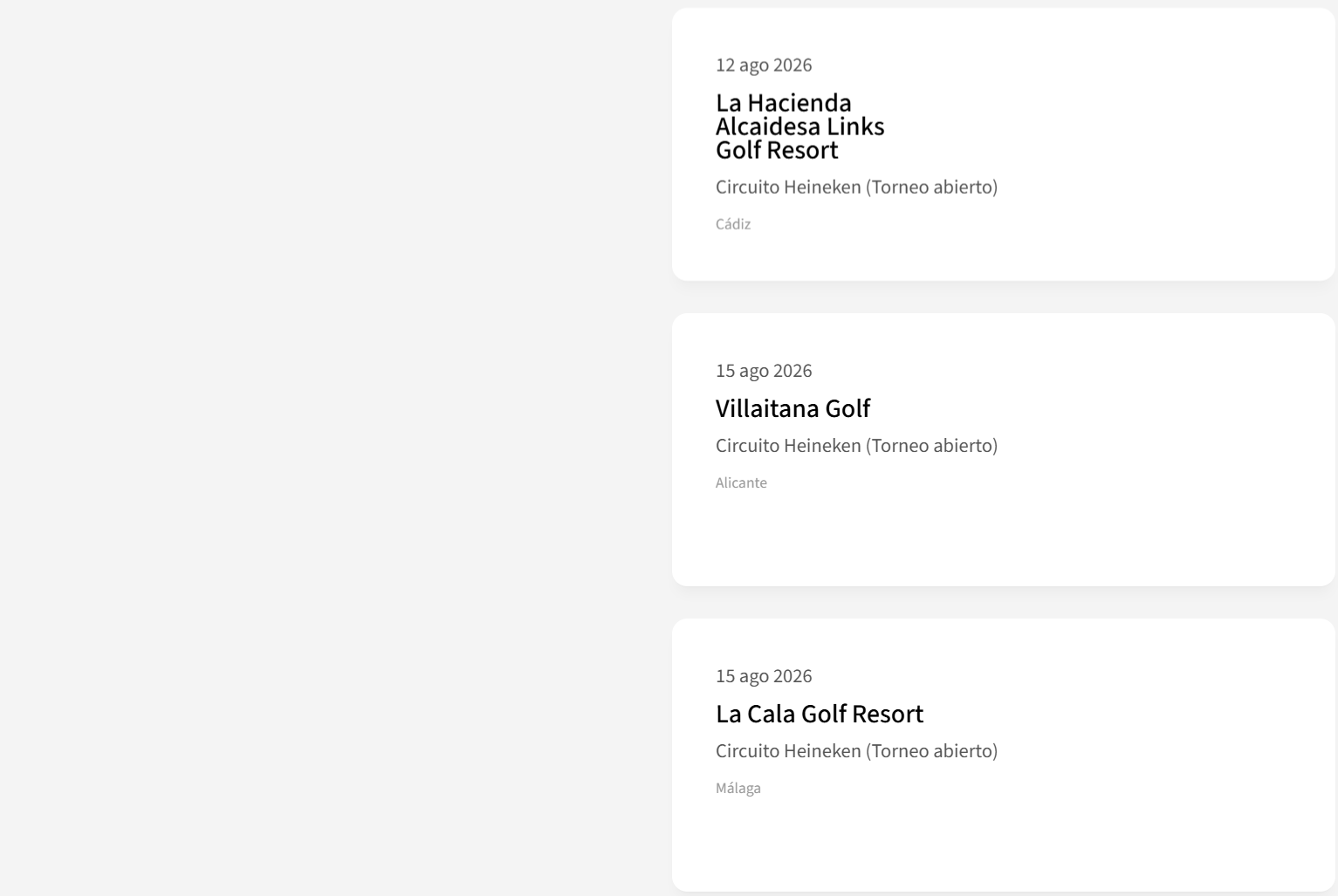
Task: Select the Cádiz location label
Action: [733, 224]
